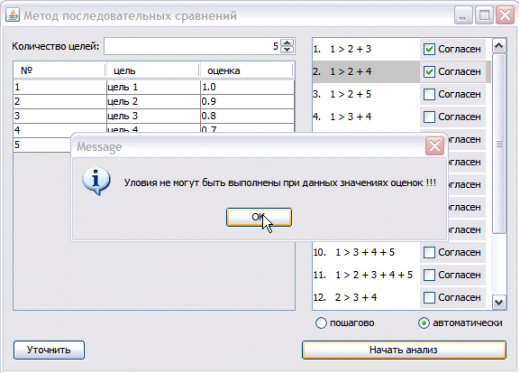Screen dimensions: 519x373
Task: Uncheck Согласен for comparison 1 > 2 + 3
Action: coord(429,49)
